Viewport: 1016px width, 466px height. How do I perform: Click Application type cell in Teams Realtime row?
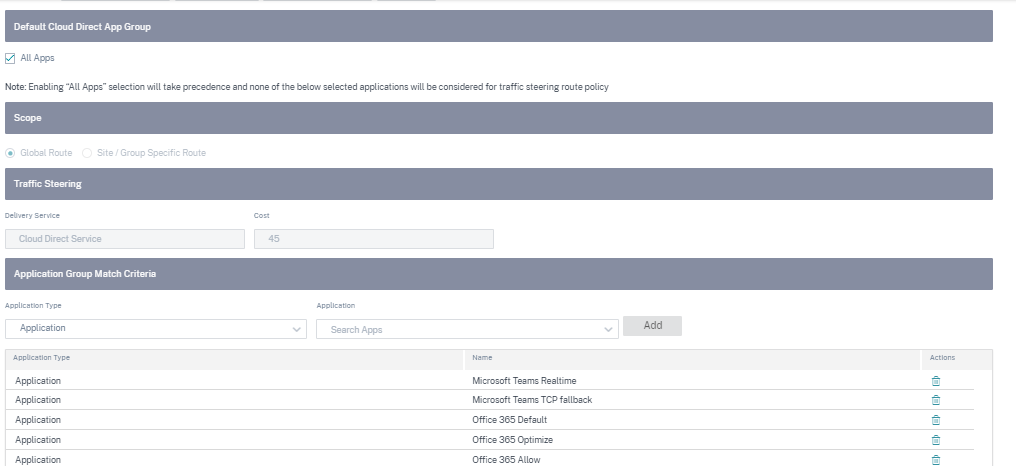pyautogui.click(x=38, y=381)
